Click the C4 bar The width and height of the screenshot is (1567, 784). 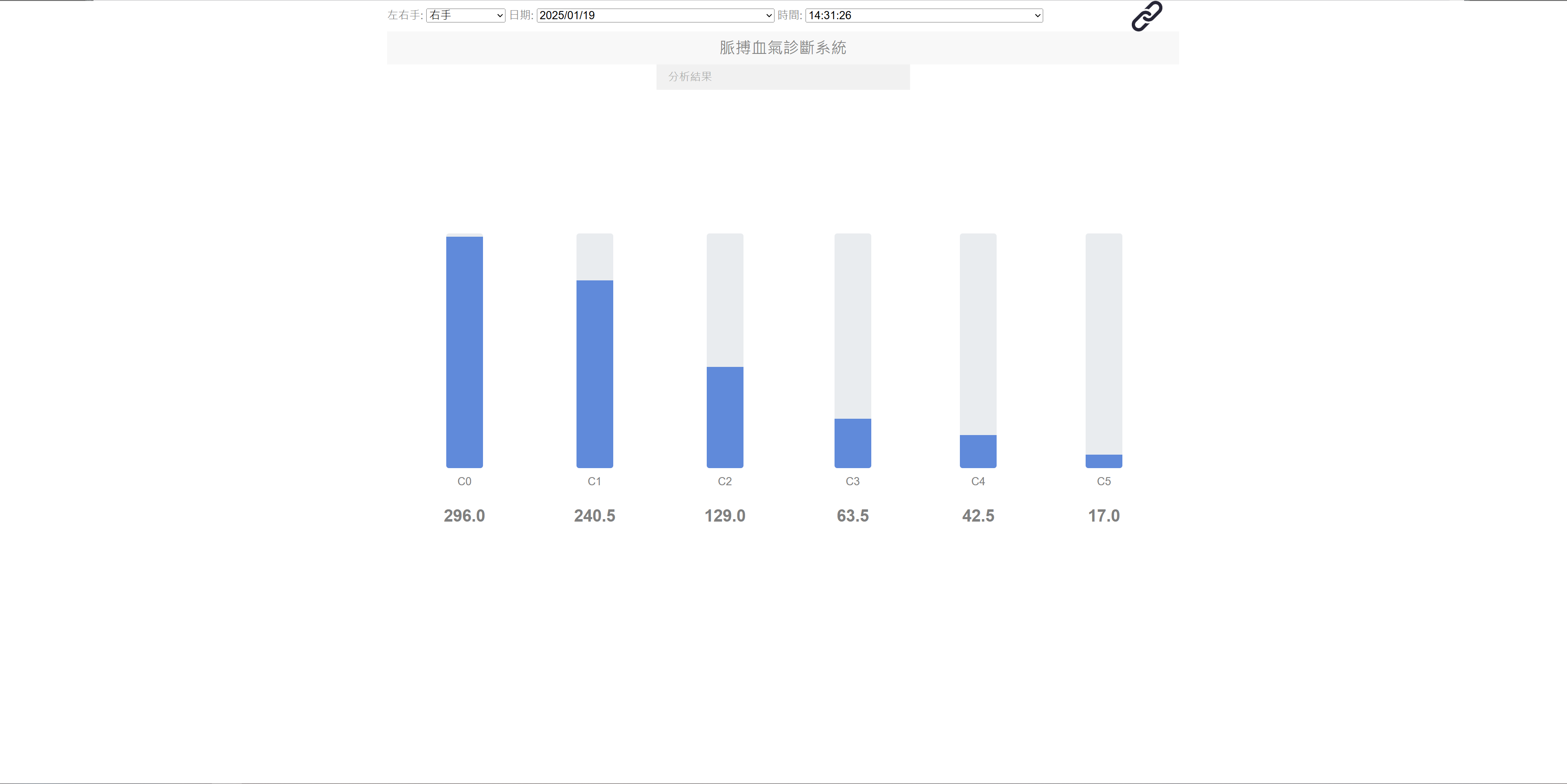point(977,451)
